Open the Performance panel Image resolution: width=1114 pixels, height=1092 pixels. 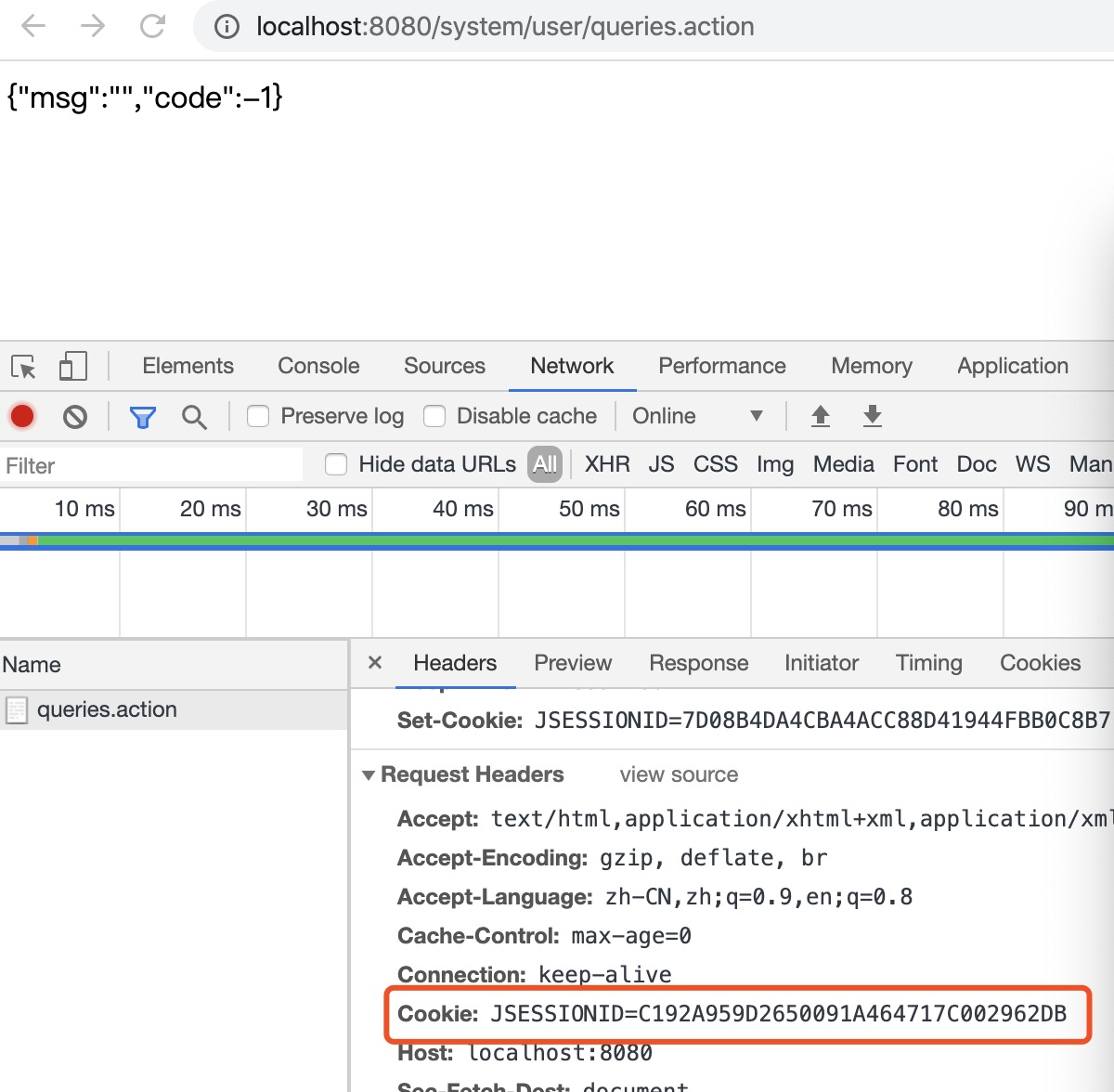722,366
